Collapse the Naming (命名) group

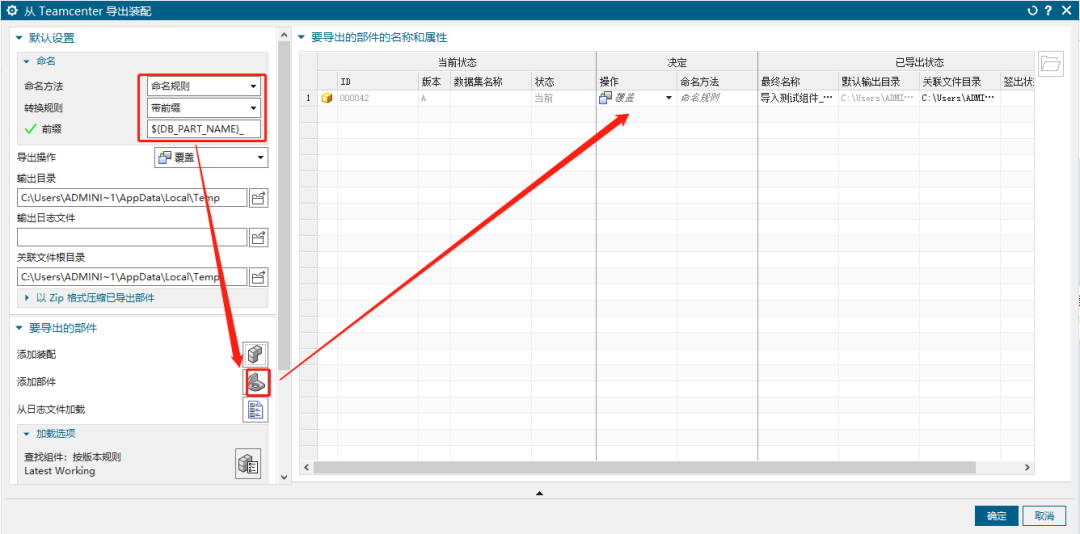[x=27, y=61]
